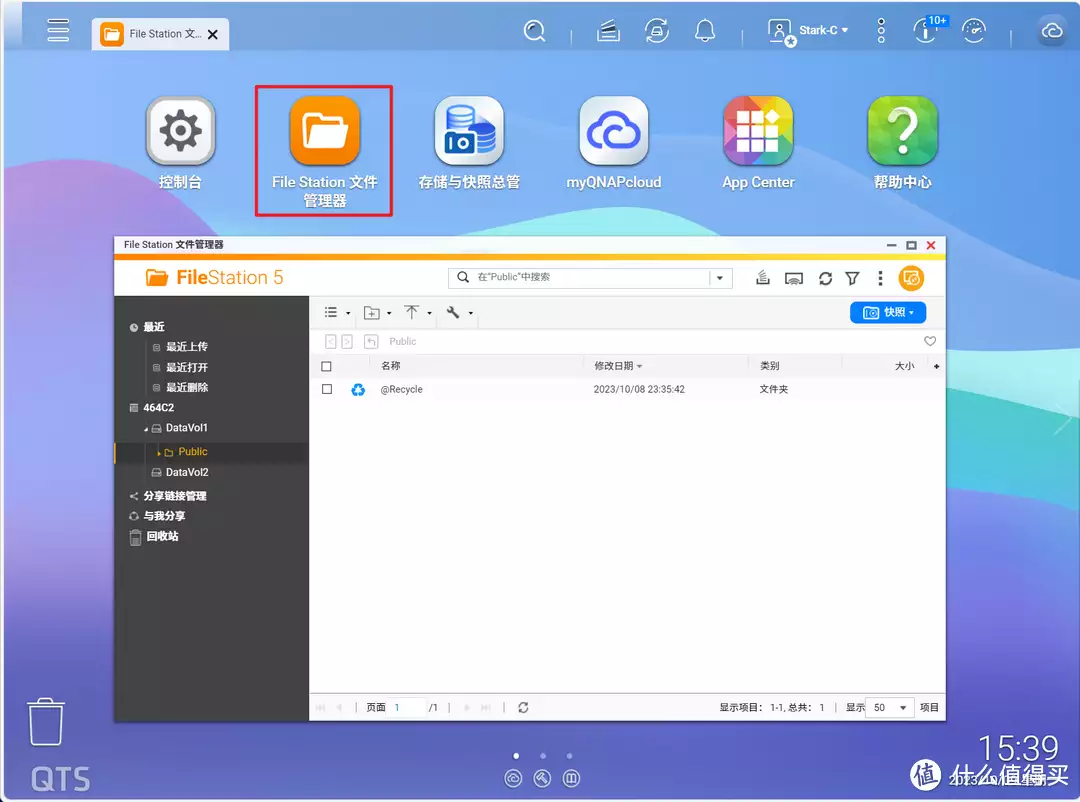Open the smart file filter funnel icon
1080x802 pixels.
(x=852, y=278)
